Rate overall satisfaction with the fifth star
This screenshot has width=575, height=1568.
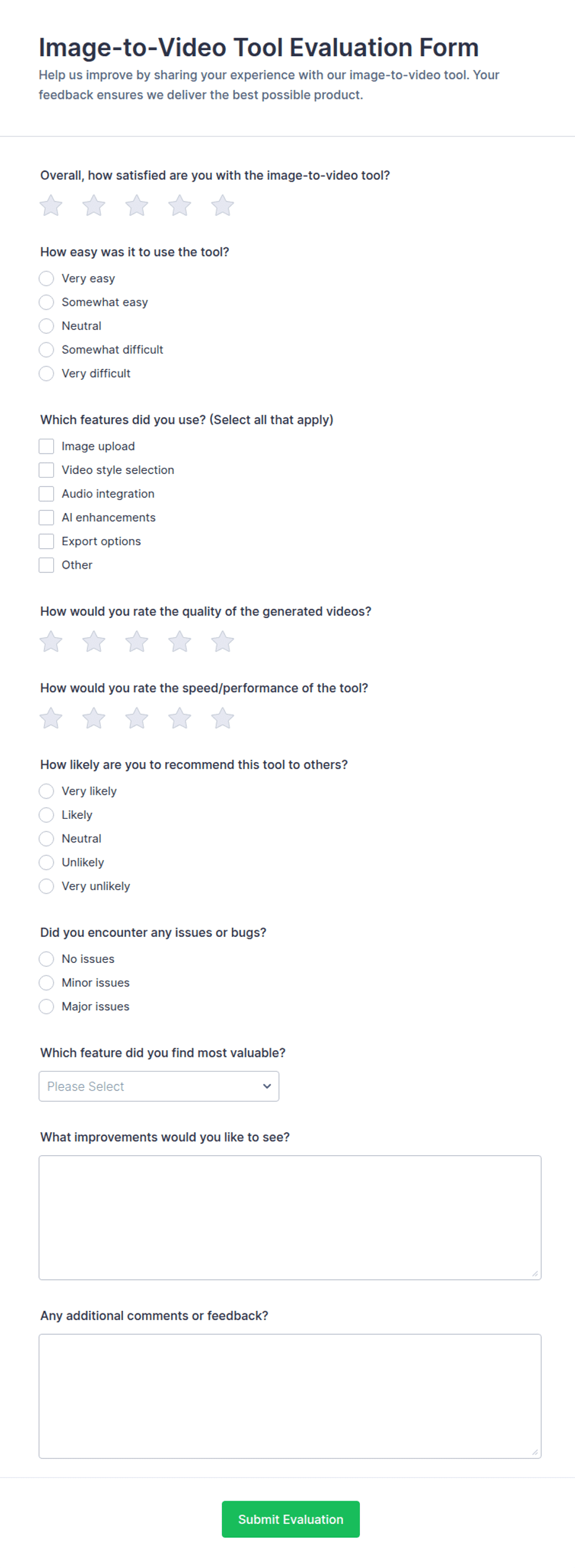223,206
